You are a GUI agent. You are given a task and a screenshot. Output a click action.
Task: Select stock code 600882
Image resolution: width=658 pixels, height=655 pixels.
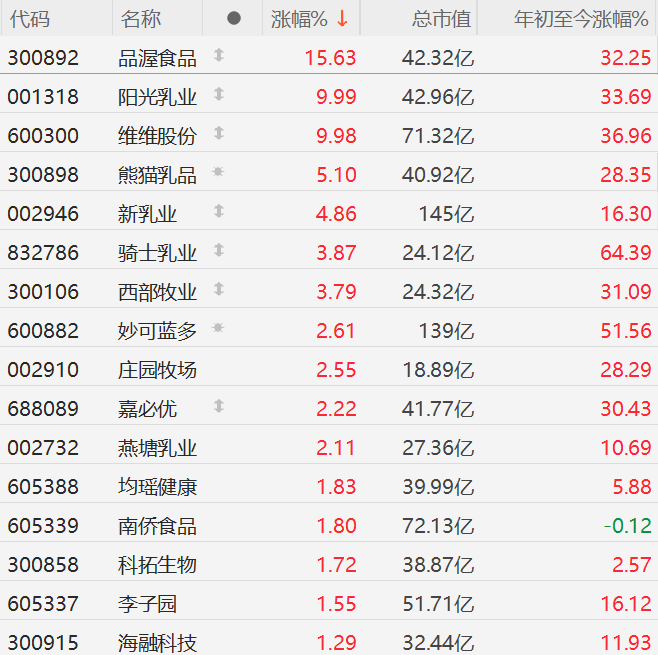[x=43, y=331]
